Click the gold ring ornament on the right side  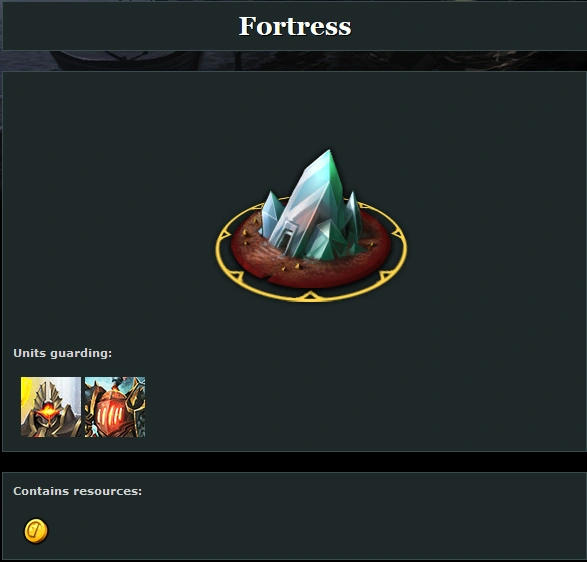point(399,235)
